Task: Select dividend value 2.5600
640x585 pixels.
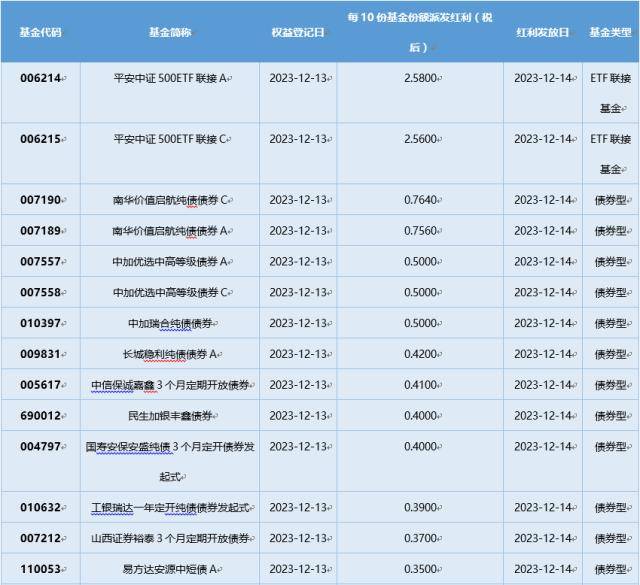Action: [x=420, y=139]
